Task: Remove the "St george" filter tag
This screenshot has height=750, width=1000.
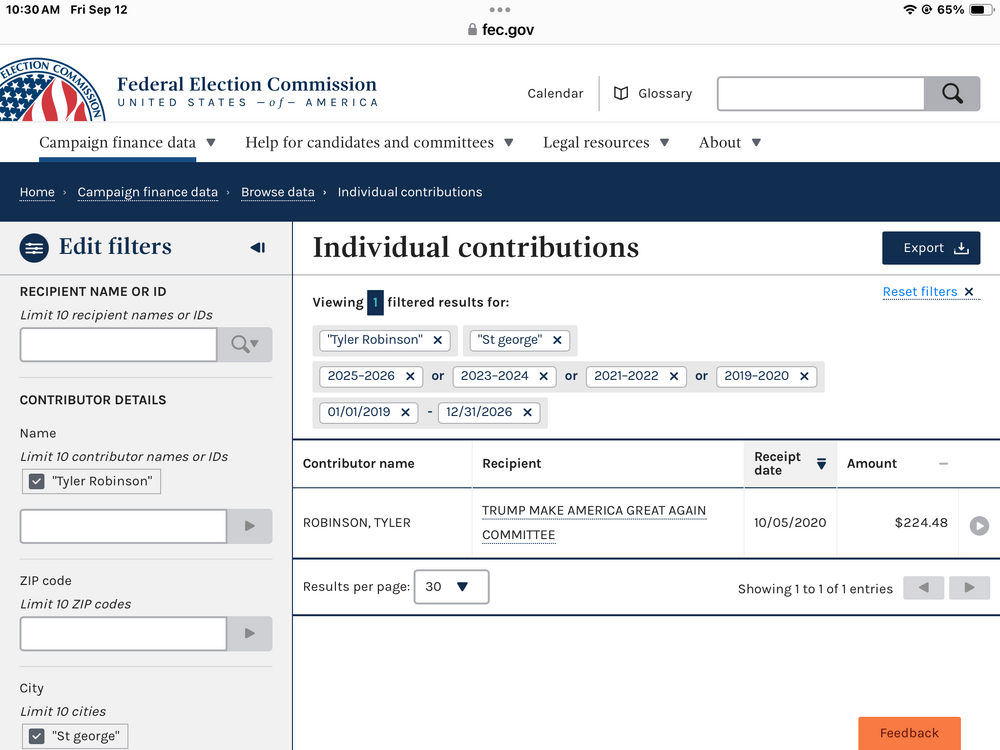Action: click(x=557, y=340)
